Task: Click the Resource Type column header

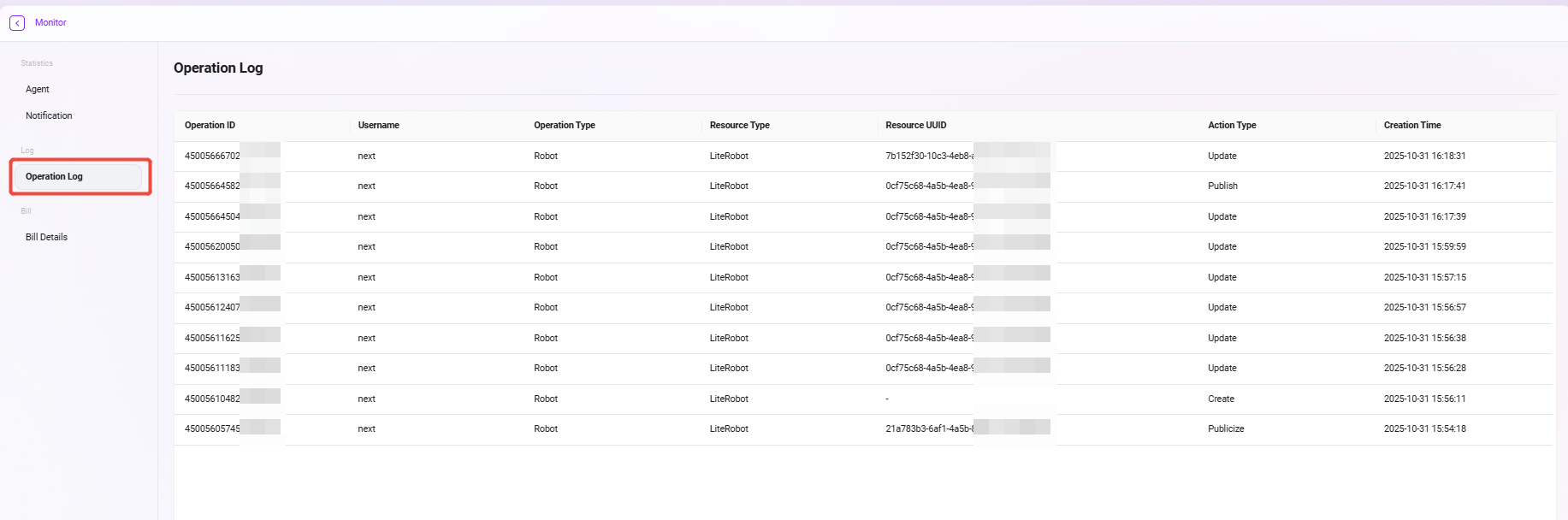Action: [739, 126]
